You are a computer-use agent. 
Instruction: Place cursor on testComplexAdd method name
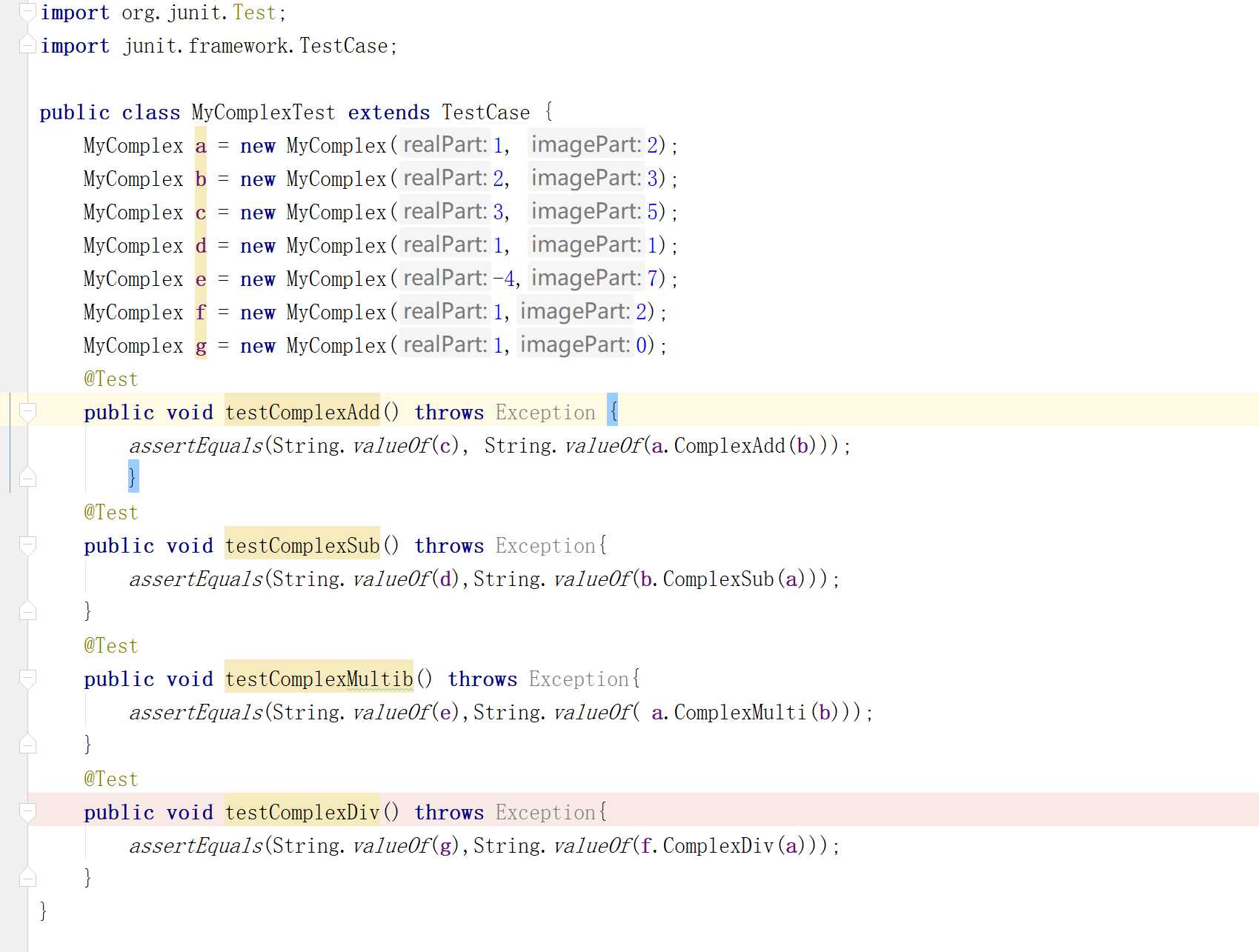tap(302, 413)
